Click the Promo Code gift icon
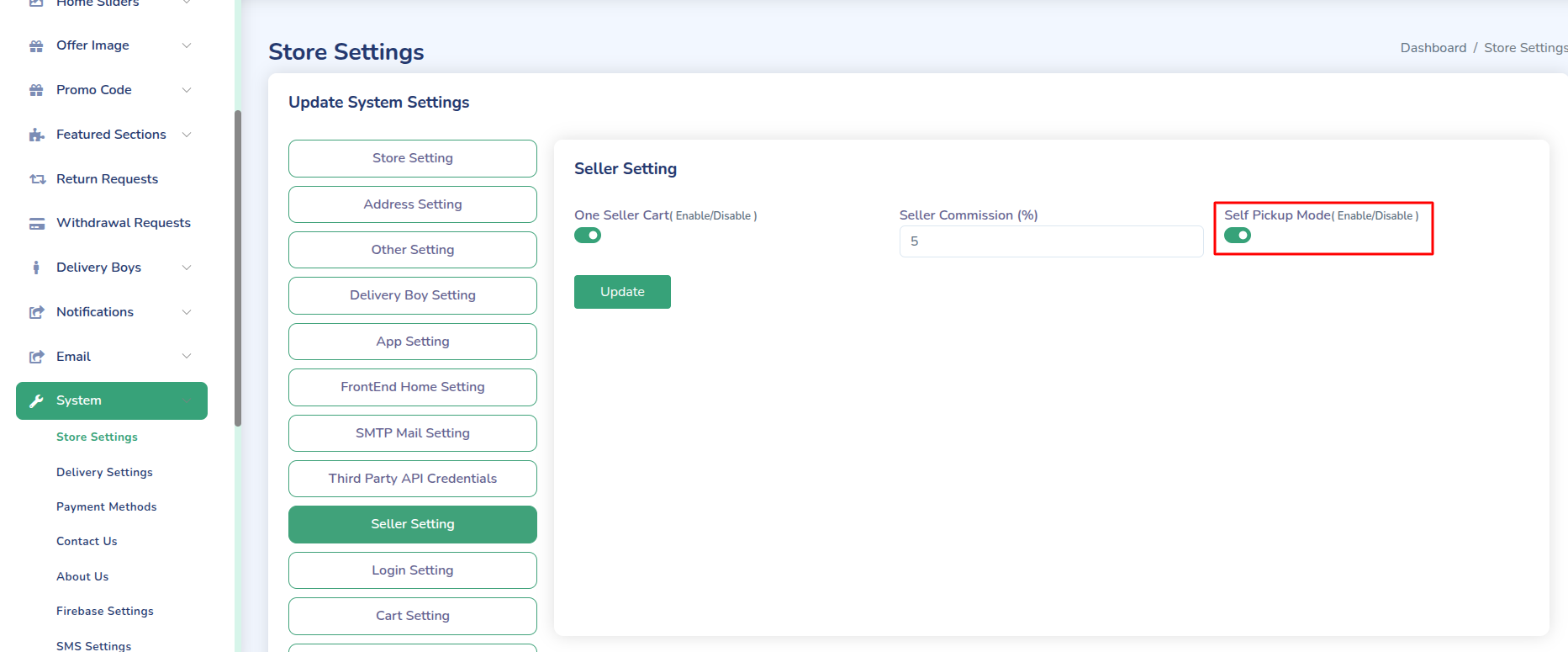Image resolution: width=1568 pixels, height=652 pixels. pyautogui.click(x=36, y=90)
